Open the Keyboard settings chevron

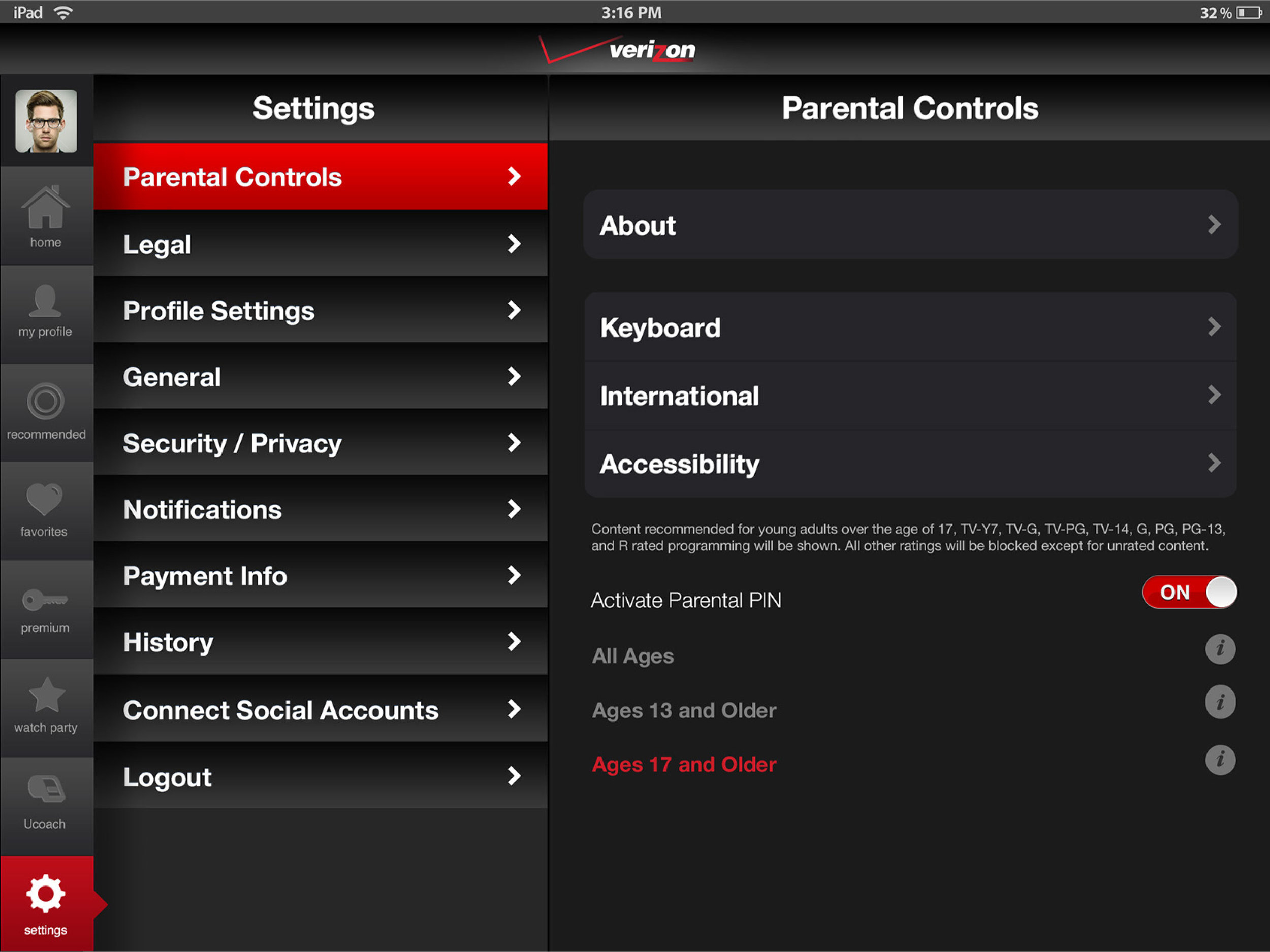point(910,327)
